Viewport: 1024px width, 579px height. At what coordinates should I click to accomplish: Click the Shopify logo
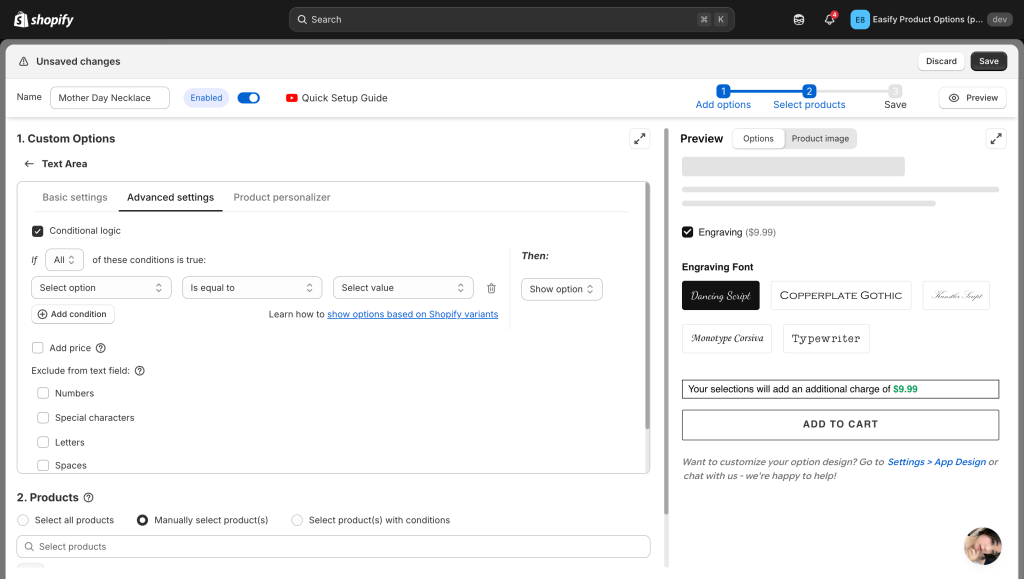point(44,19)
